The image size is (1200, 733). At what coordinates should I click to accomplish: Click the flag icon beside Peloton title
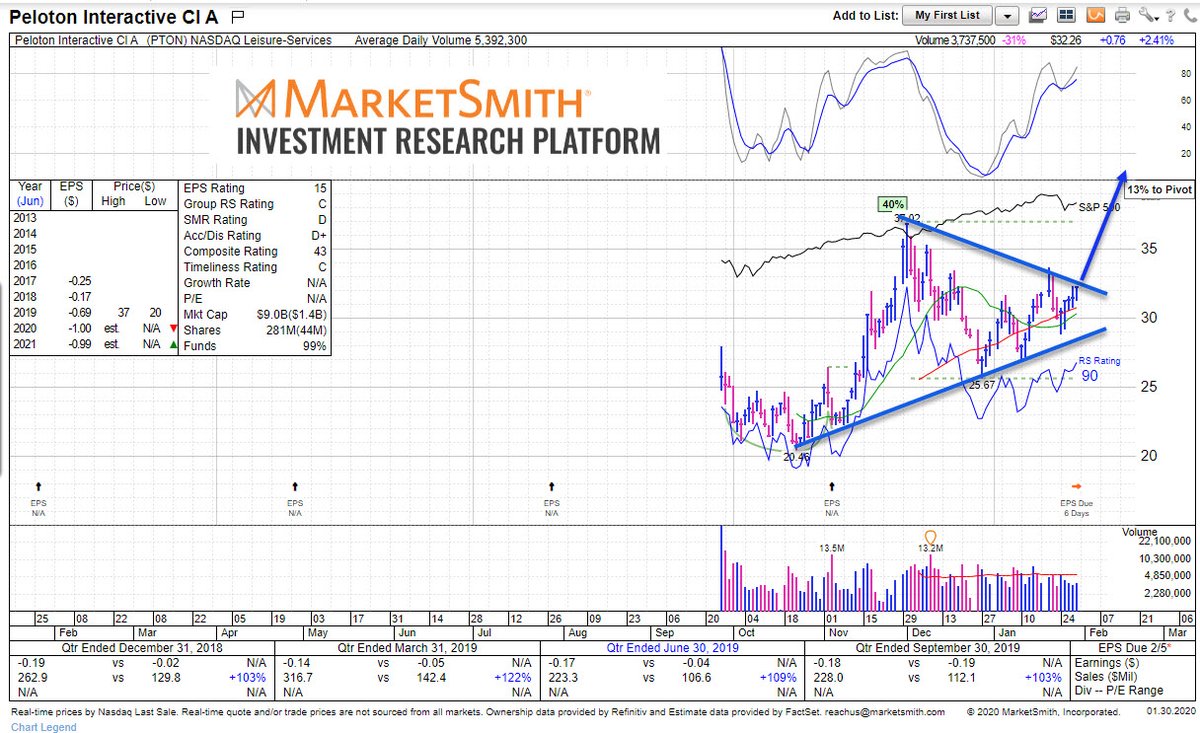pyautogui.click(x=236, y=17)
